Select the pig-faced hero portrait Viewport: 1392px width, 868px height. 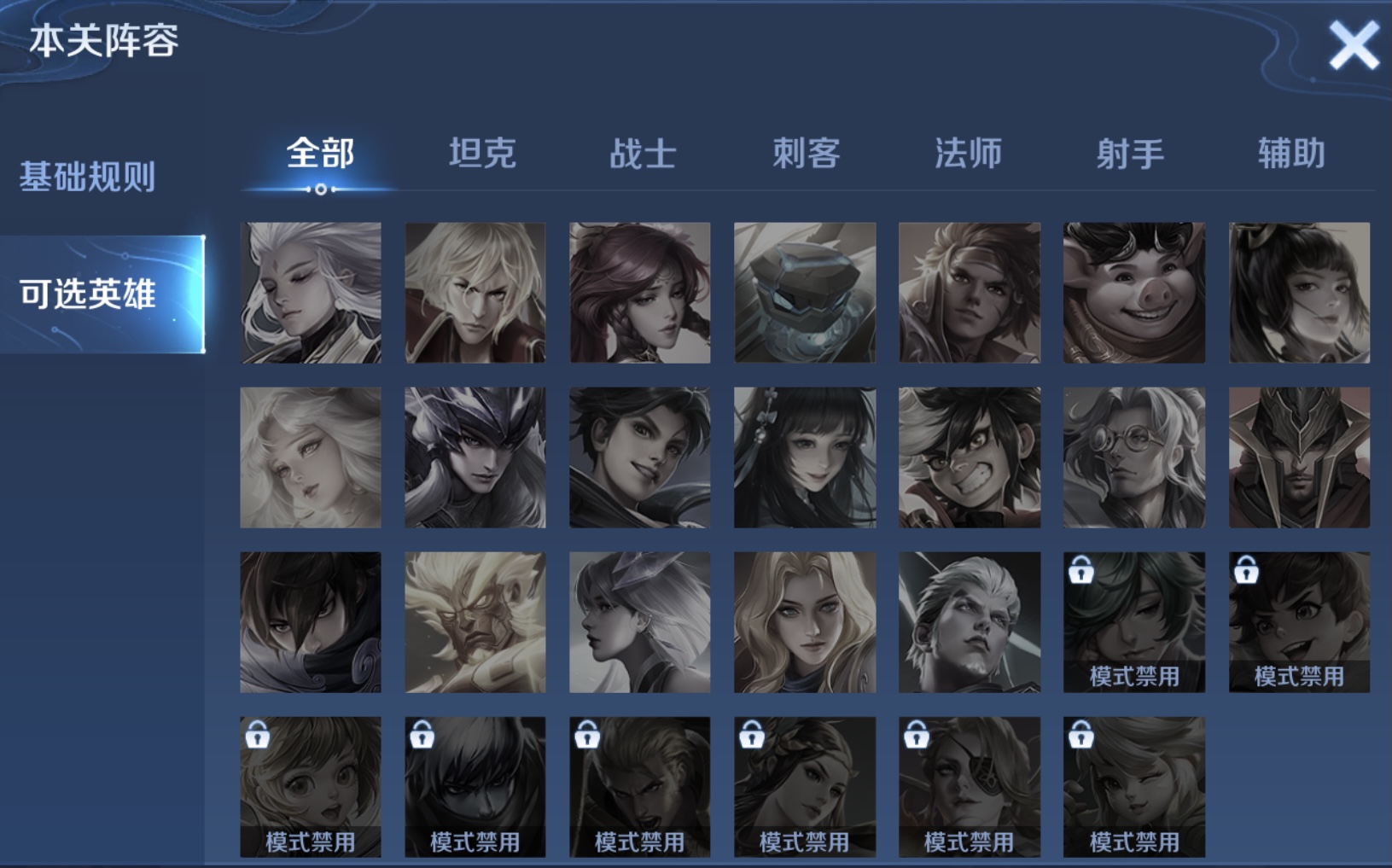pyautogui.click(x=1133, y=293)
